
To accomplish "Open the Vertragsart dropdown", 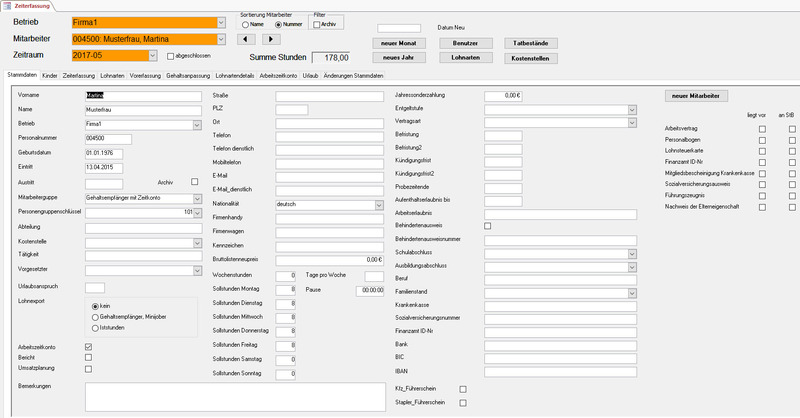I will [x=632, y=122].
